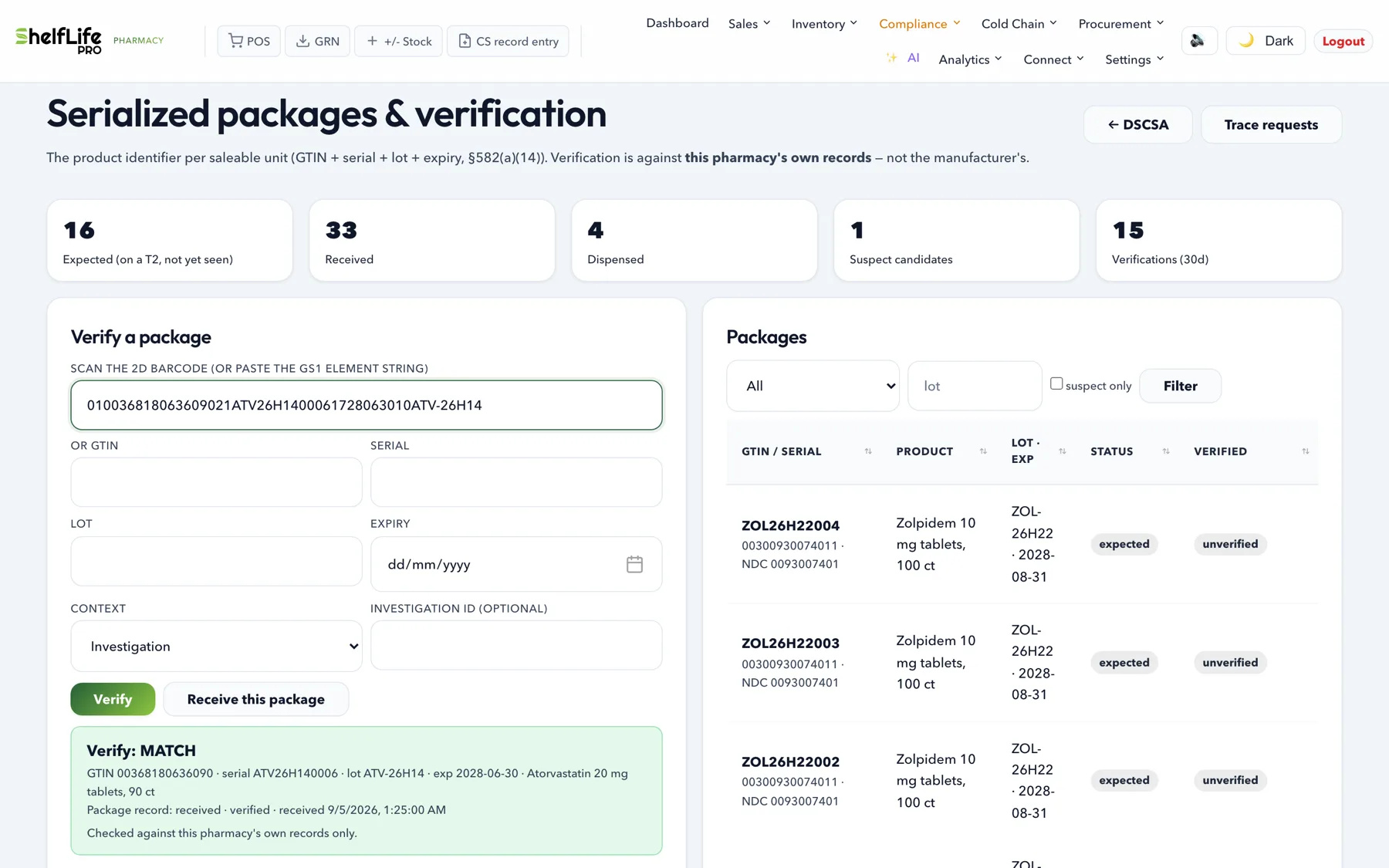Sort by GTIN / Serial column arrows
This screenshot has height=868, width=1389.
tap(868, 451)
